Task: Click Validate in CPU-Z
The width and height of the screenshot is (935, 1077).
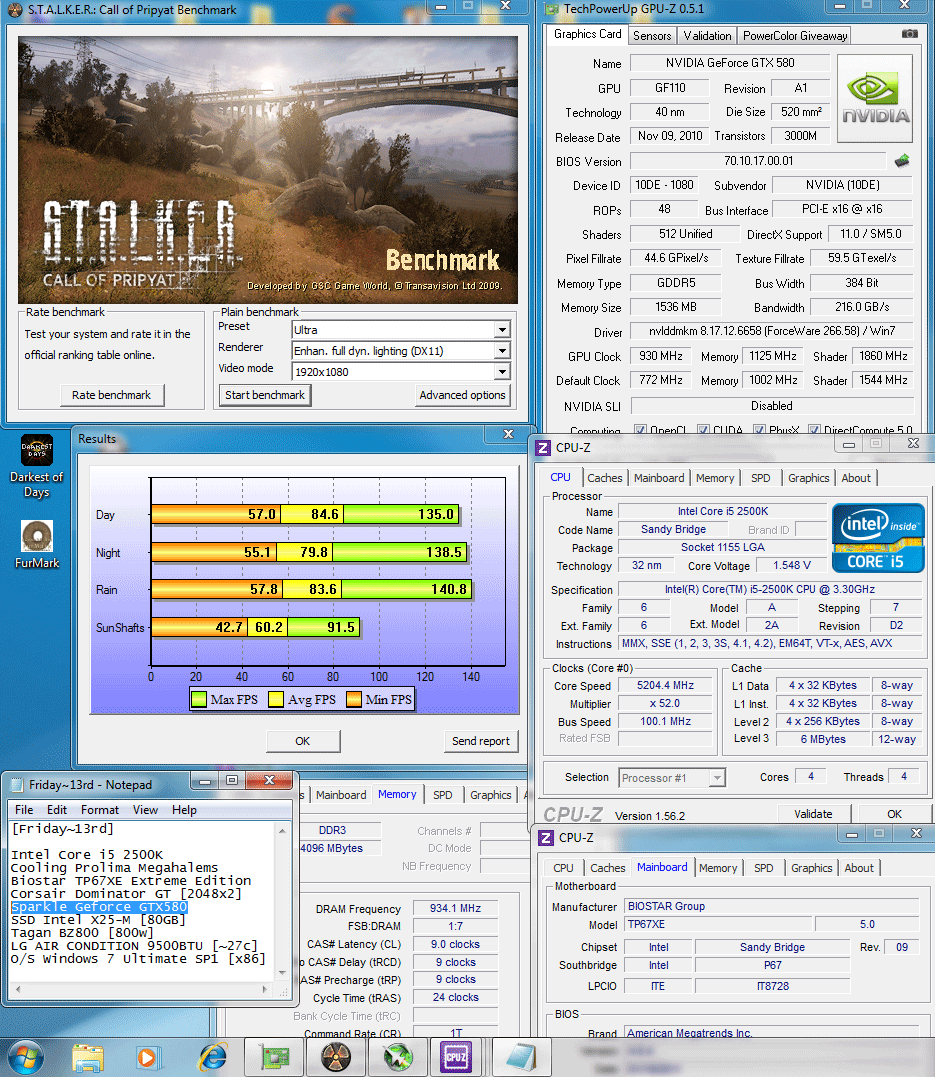Action: [813, 814]
